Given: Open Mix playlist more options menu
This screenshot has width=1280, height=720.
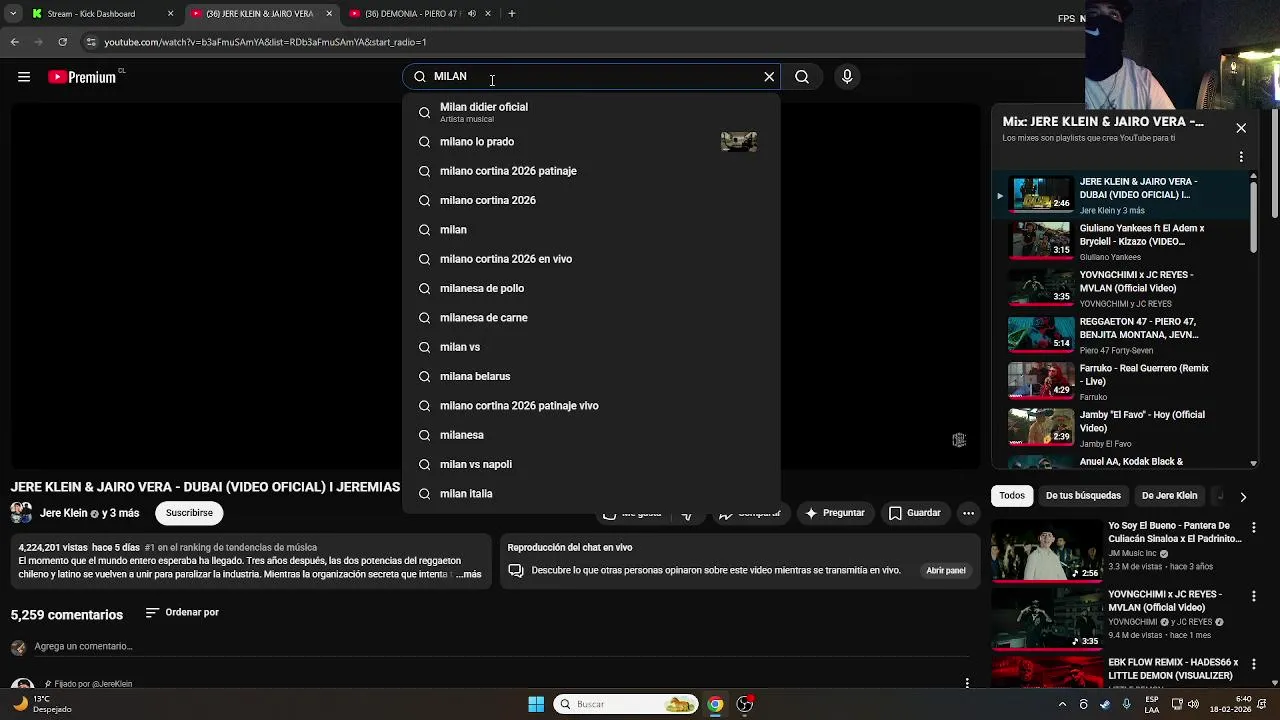Looking at the screenshot, I should (1241, 157).
